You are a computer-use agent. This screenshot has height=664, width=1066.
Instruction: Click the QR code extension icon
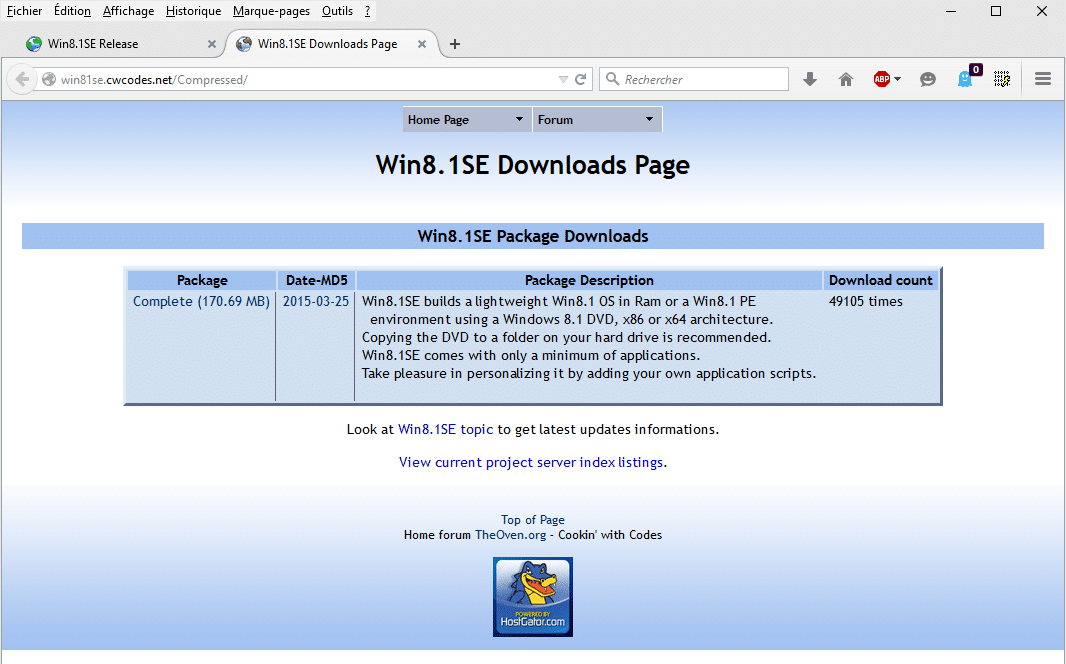pos(1002,80)
